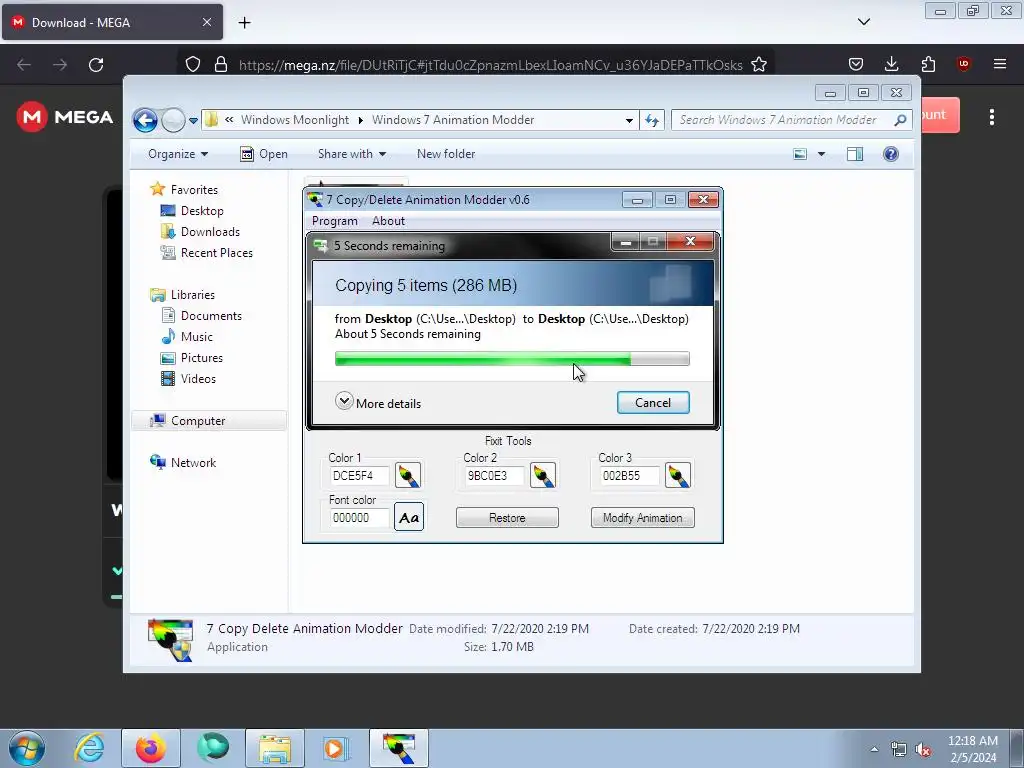Select Network in navigation pane

click(193, 462)
